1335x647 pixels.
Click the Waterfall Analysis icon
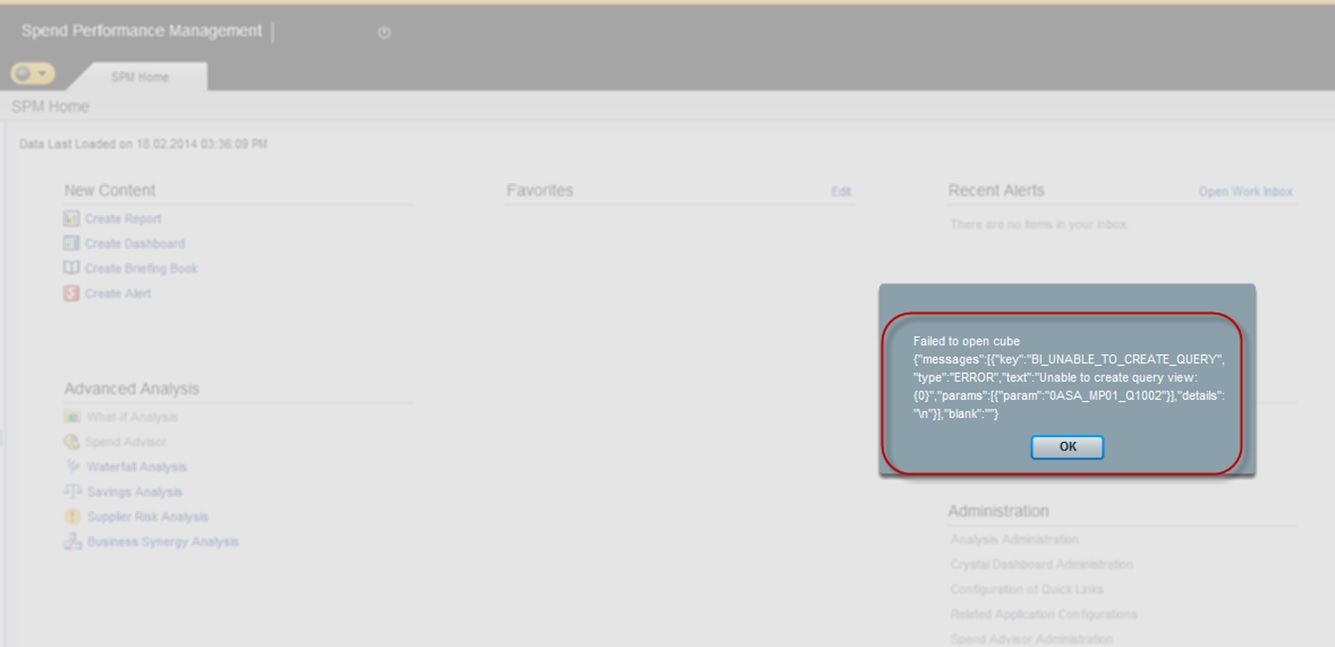[72, 466]
